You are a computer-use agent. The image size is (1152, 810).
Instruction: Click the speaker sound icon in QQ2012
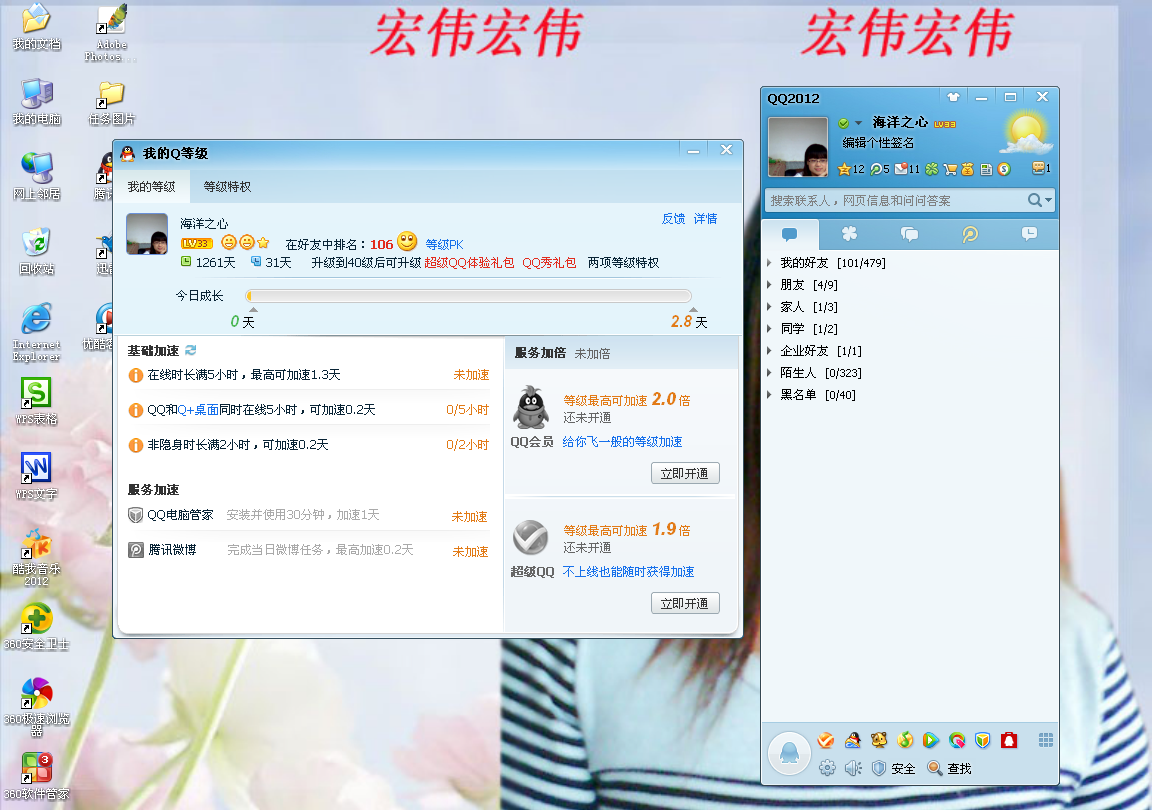coord(853,768)
